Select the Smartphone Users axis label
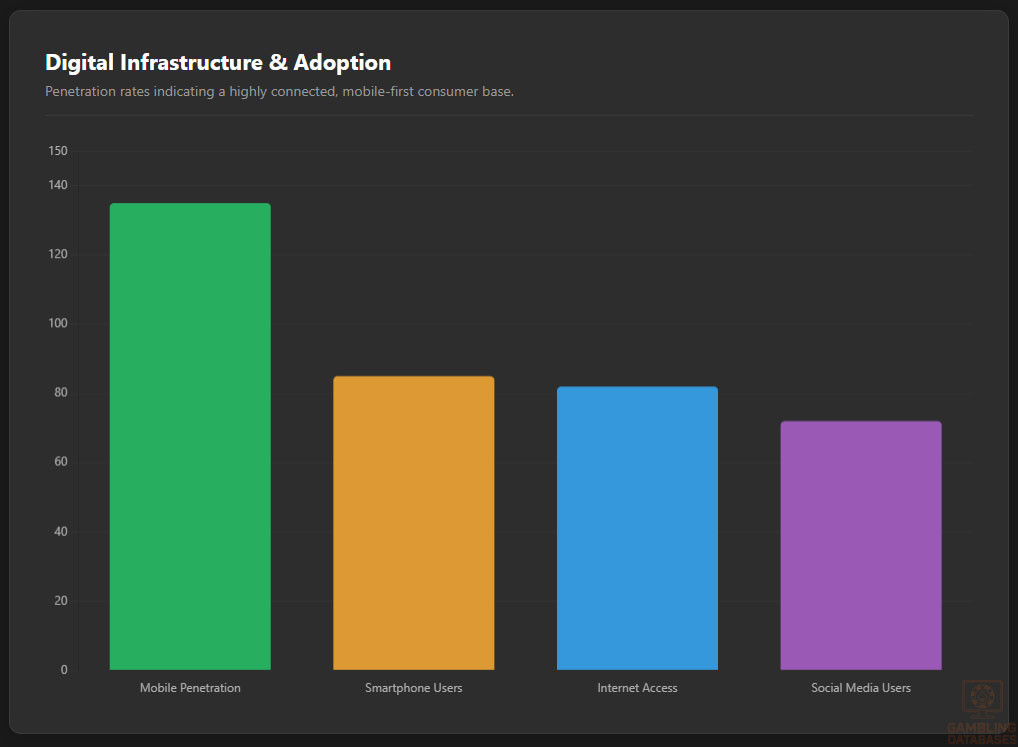This screenshot has width=1018, height=747. click(x=413, y=688)
